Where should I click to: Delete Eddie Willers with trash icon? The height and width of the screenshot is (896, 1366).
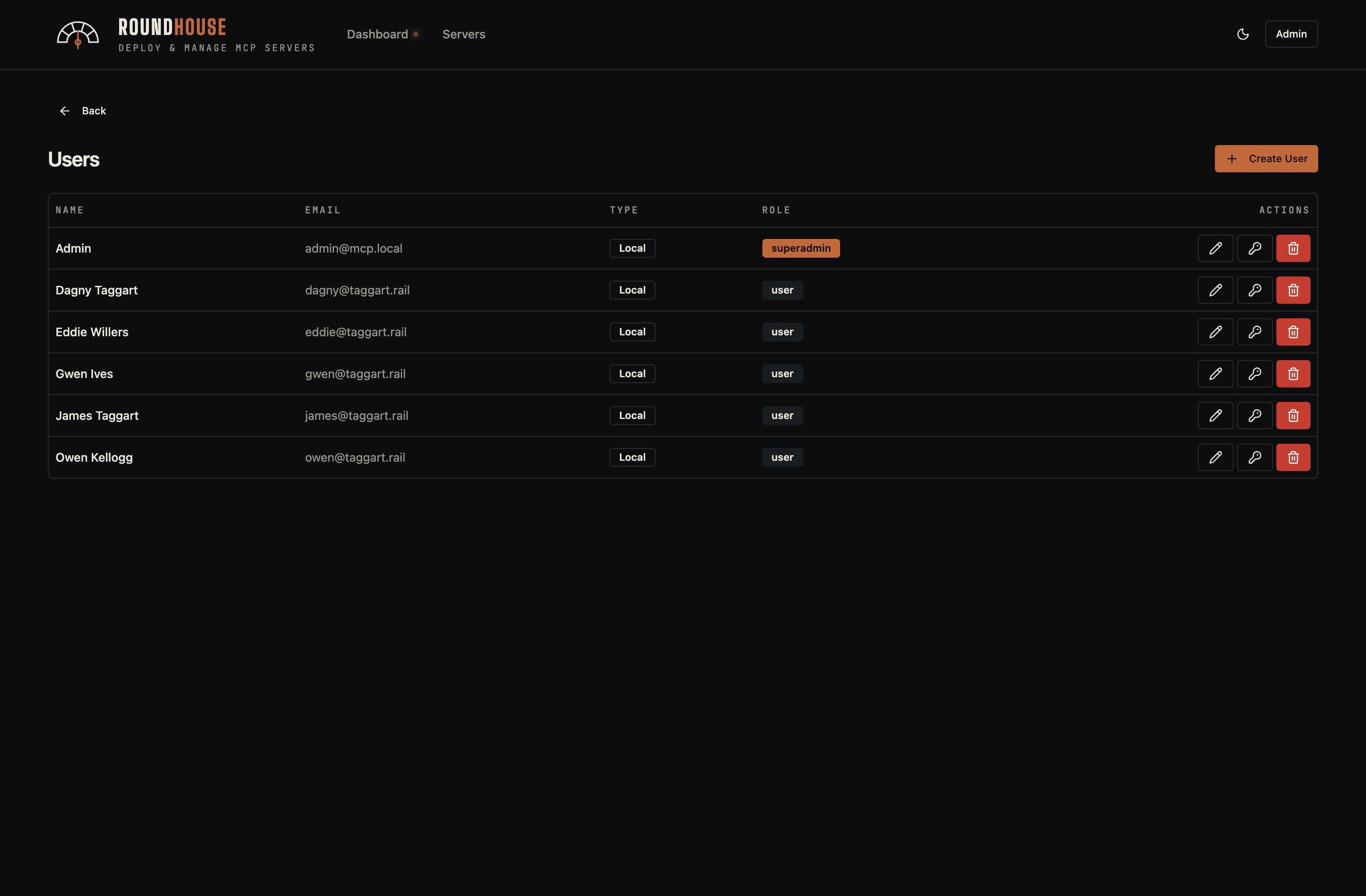click(x=1293, y=332)
